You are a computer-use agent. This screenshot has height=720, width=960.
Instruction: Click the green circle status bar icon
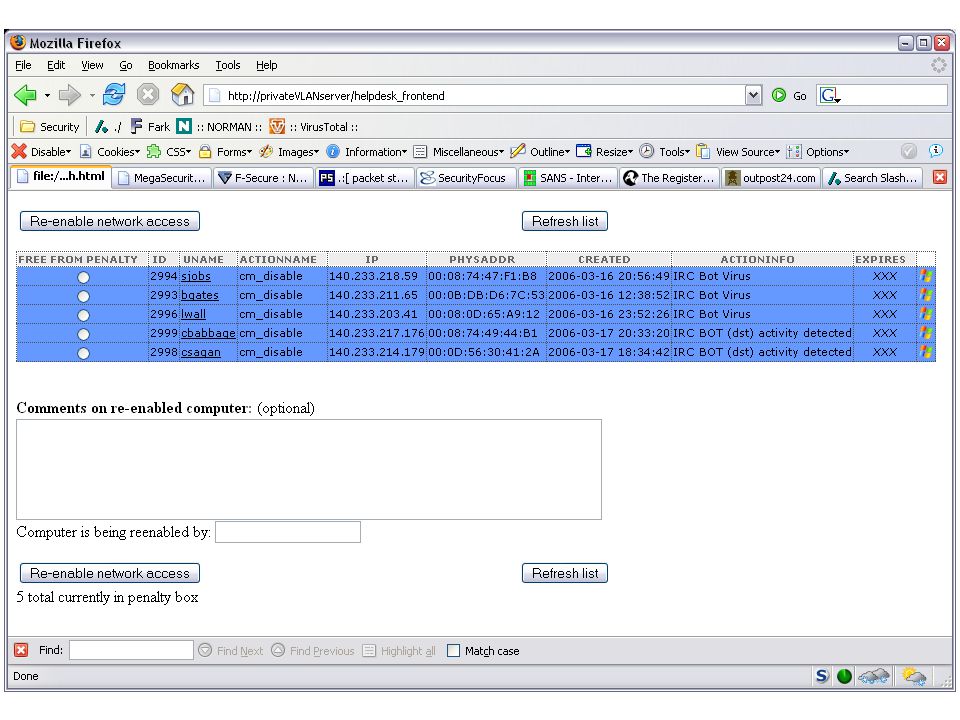point(844,676)
